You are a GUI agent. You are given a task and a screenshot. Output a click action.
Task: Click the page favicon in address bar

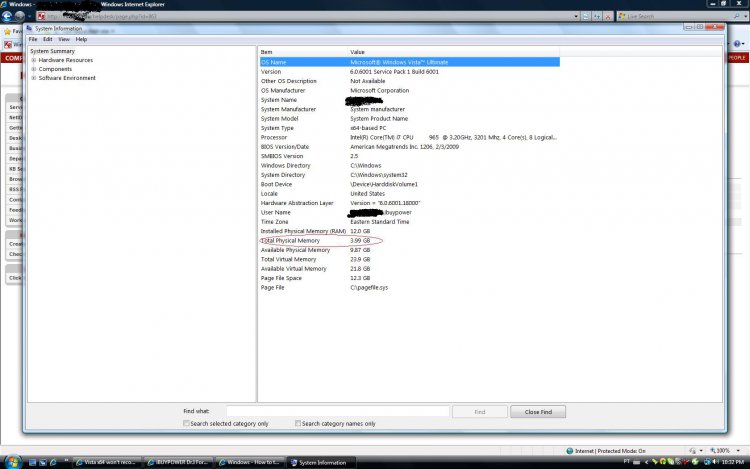pos(42,16)
